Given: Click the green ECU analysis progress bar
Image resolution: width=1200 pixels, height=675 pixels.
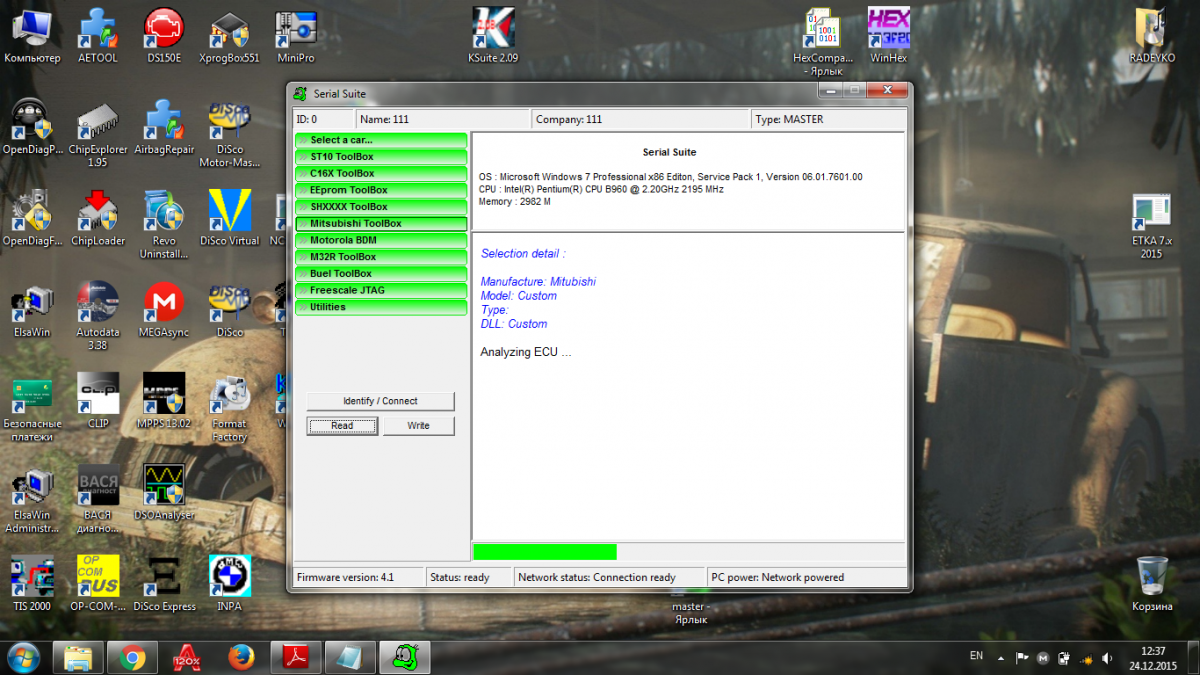Looking at the screenshot, I should (544, 552).
